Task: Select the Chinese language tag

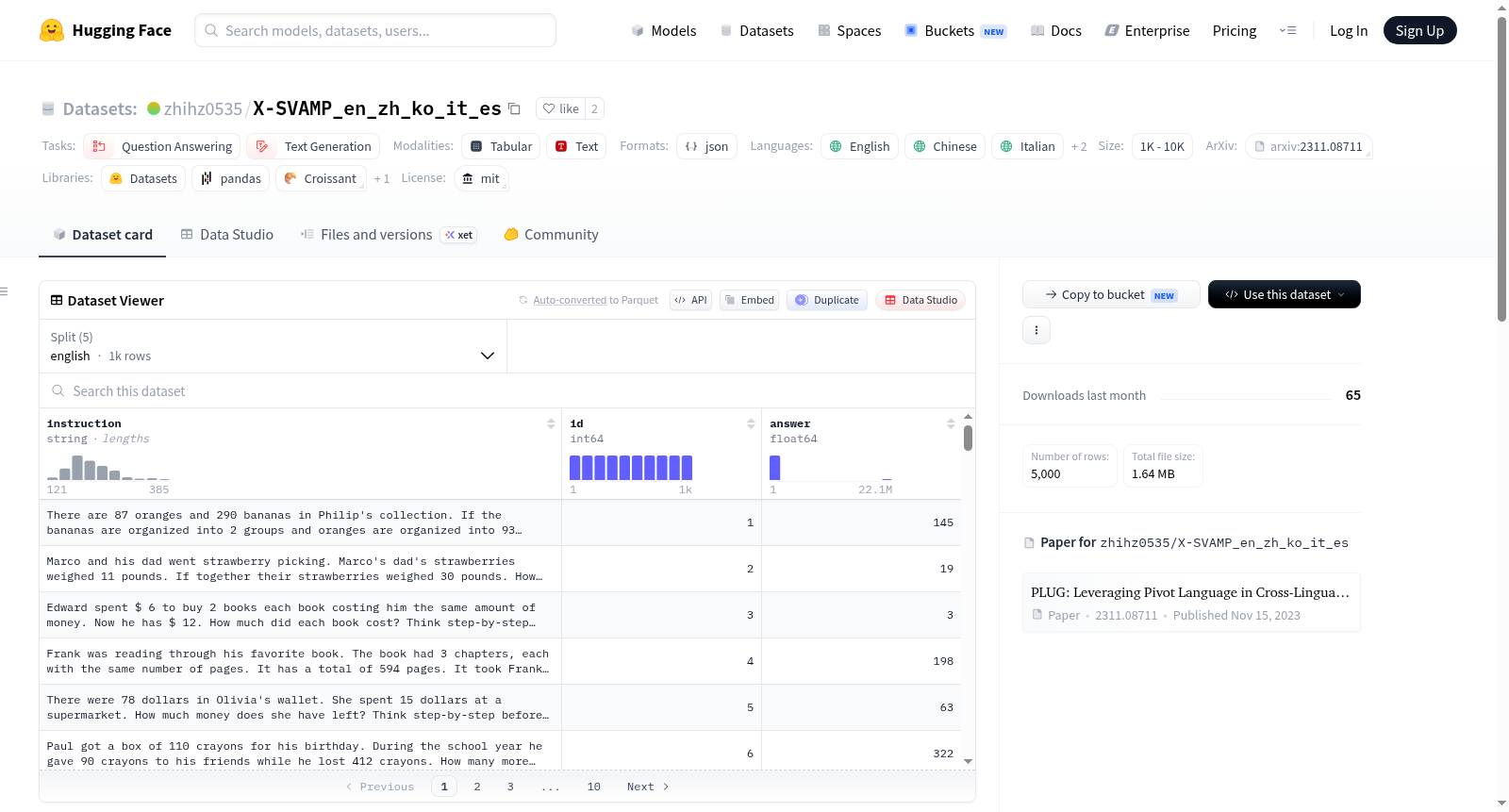Action: click(945, 146)
